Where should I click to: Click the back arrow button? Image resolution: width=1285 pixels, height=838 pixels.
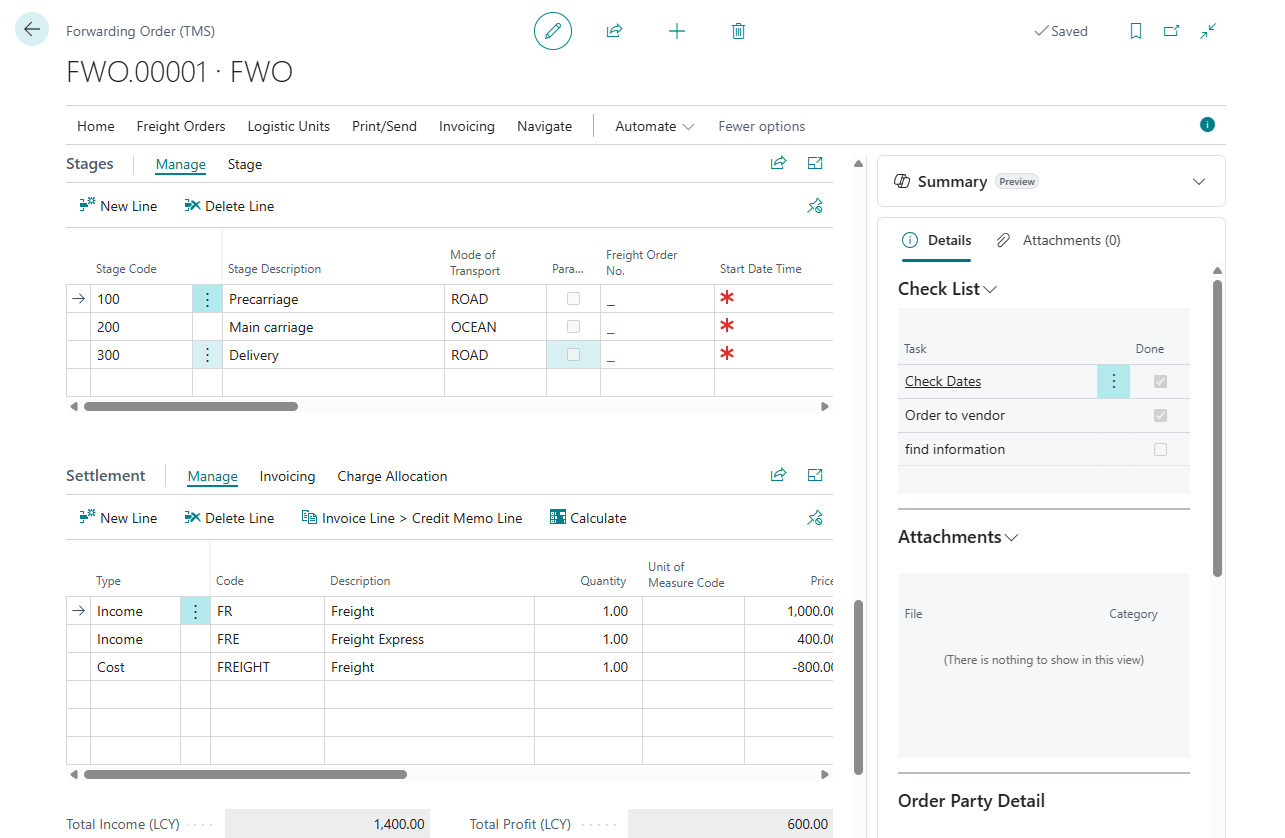[x=32, y=30]
